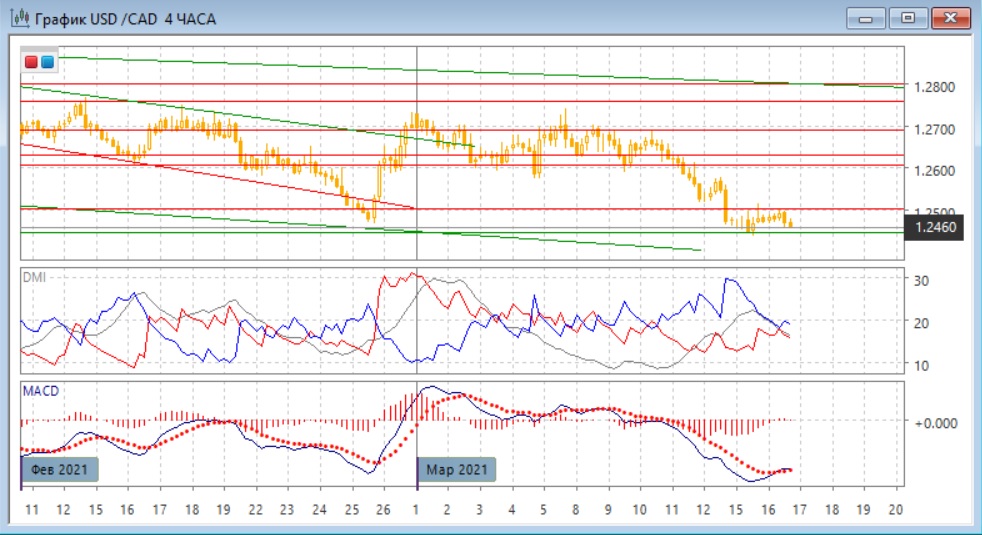The width and height of the screenshot is (982, 535).
Task: Close the USD/CAD chart window
Action: pos(951,19)
